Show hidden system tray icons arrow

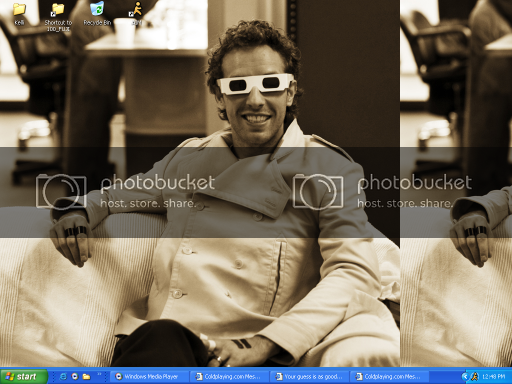click(x=465, y=377)
